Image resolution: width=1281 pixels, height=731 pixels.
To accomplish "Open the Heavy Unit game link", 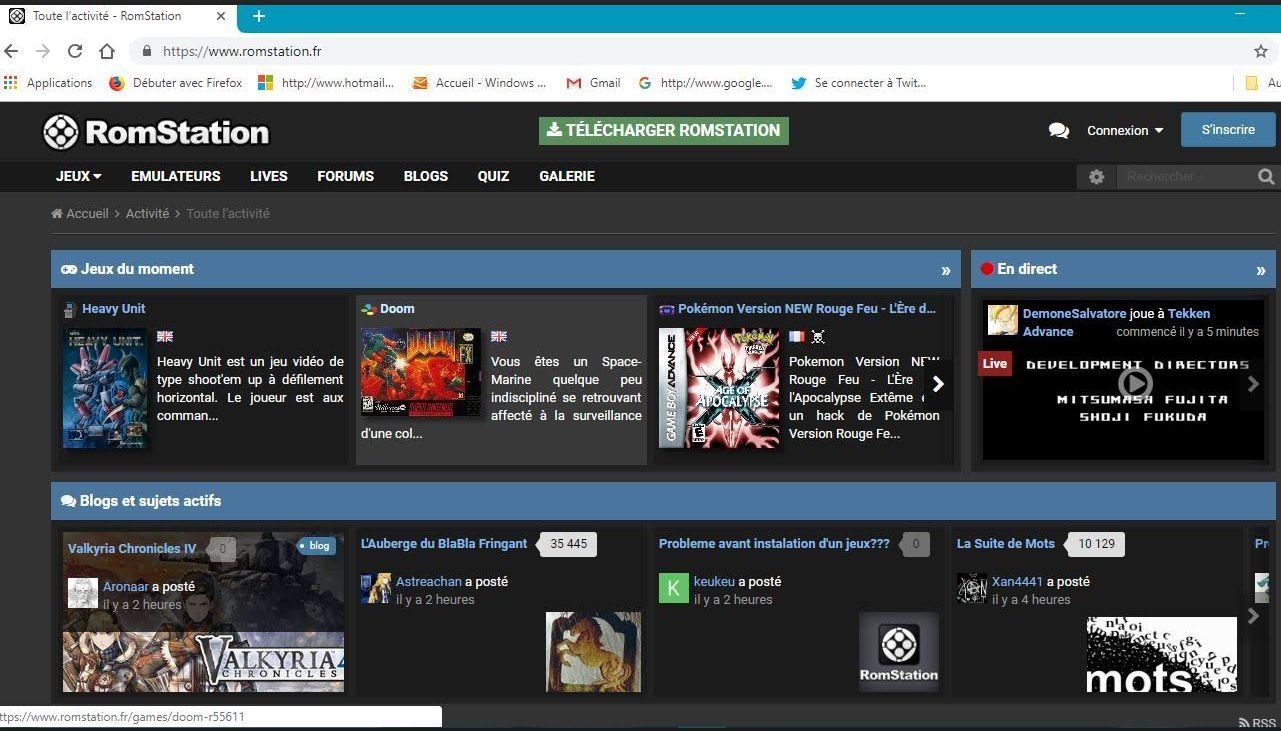I will (x=114, y=309).
